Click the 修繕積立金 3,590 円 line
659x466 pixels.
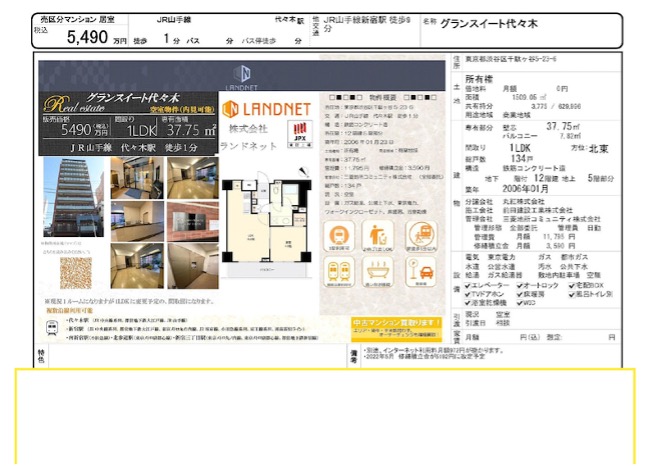(x=524, y=246)
